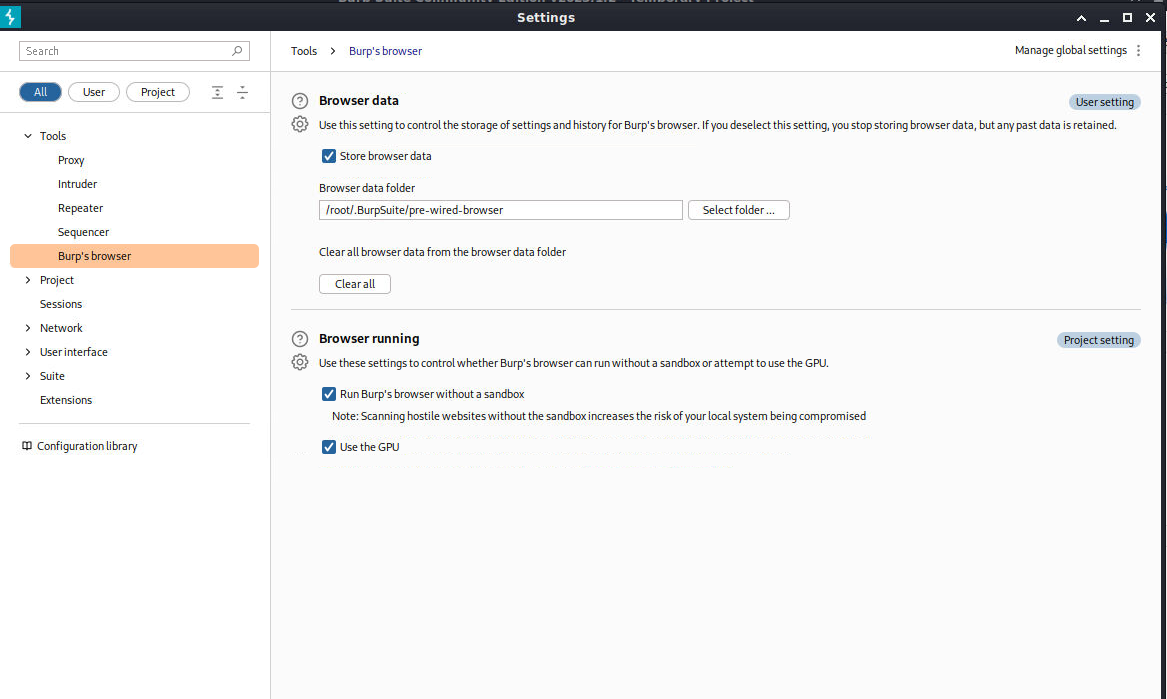Open Sequencer settings in tree
The image size is (1167, 699).
tap(83, 232)
